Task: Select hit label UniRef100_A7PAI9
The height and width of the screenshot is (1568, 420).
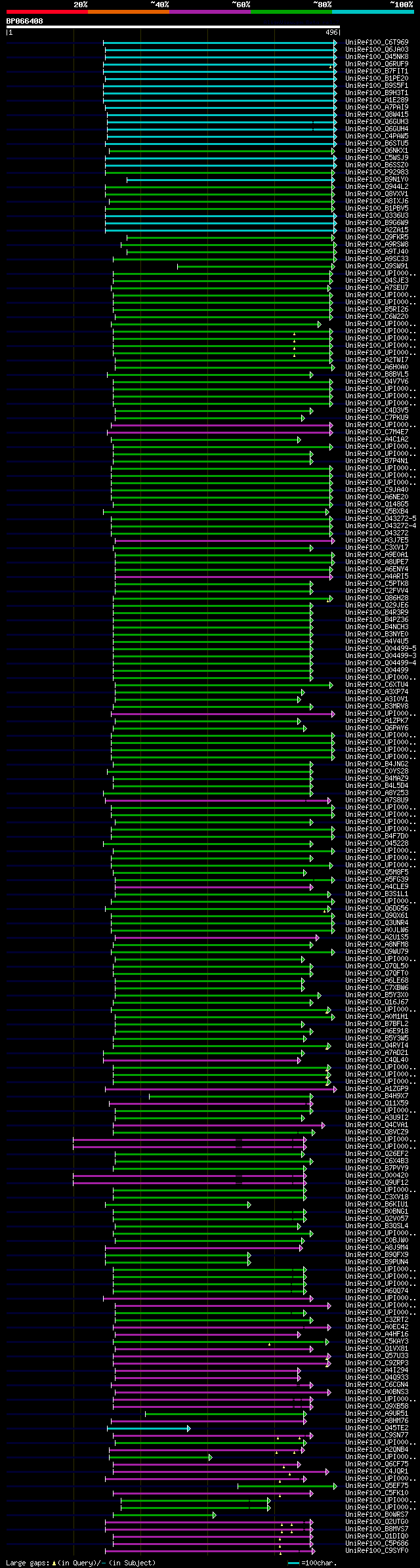Action: tap(377, 107)
